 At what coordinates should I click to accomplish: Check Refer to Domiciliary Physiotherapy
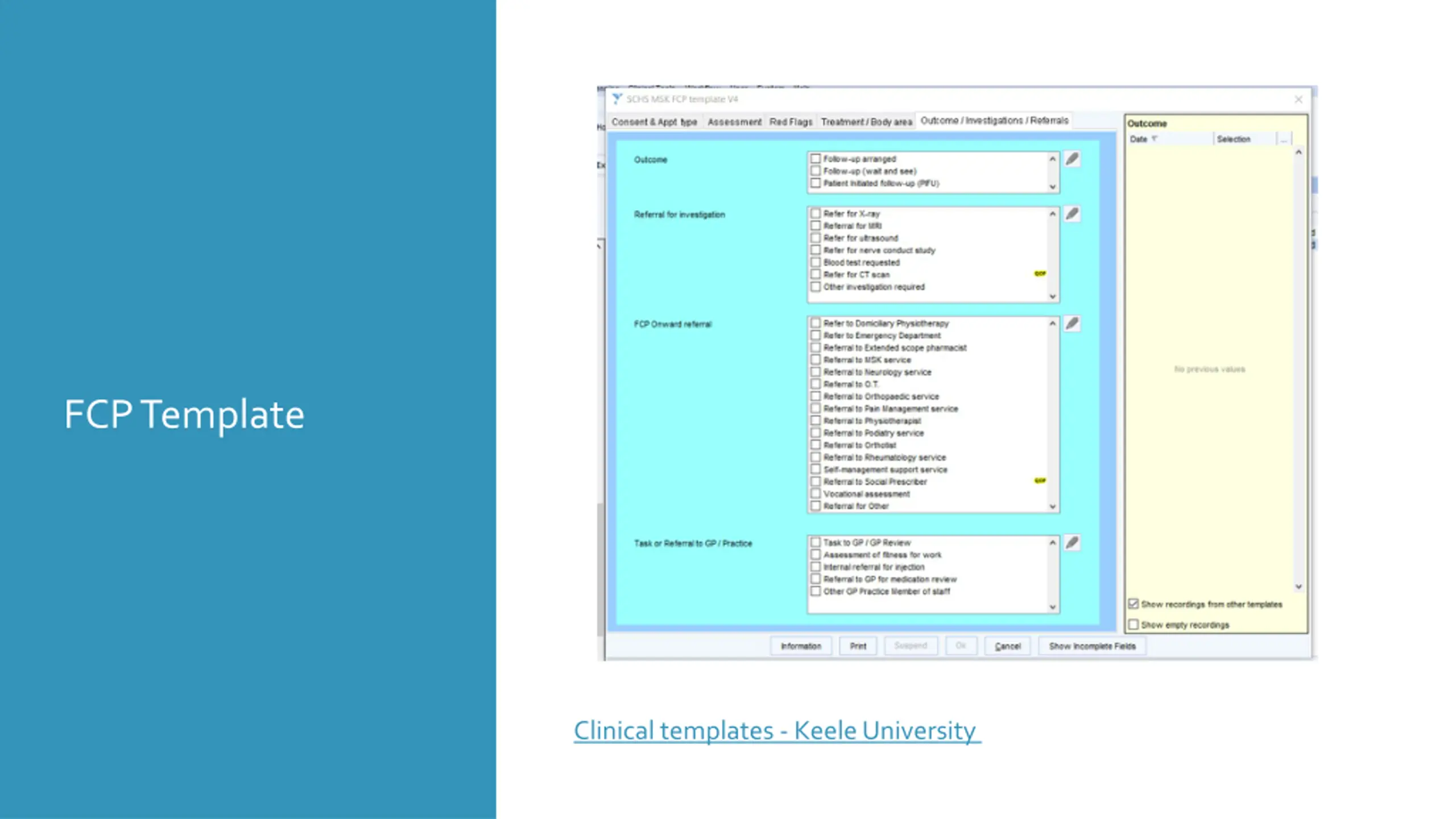click(x=816, y=323)
